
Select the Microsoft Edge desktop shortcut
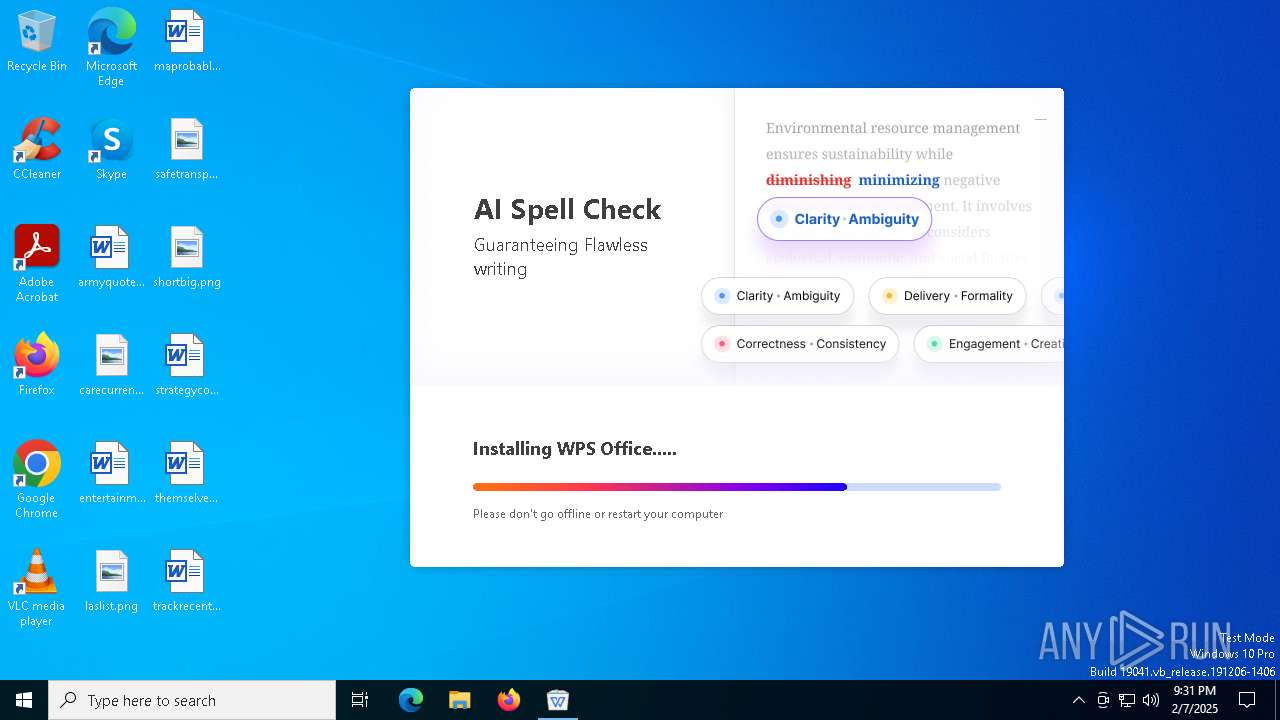(x=111, y=48)
